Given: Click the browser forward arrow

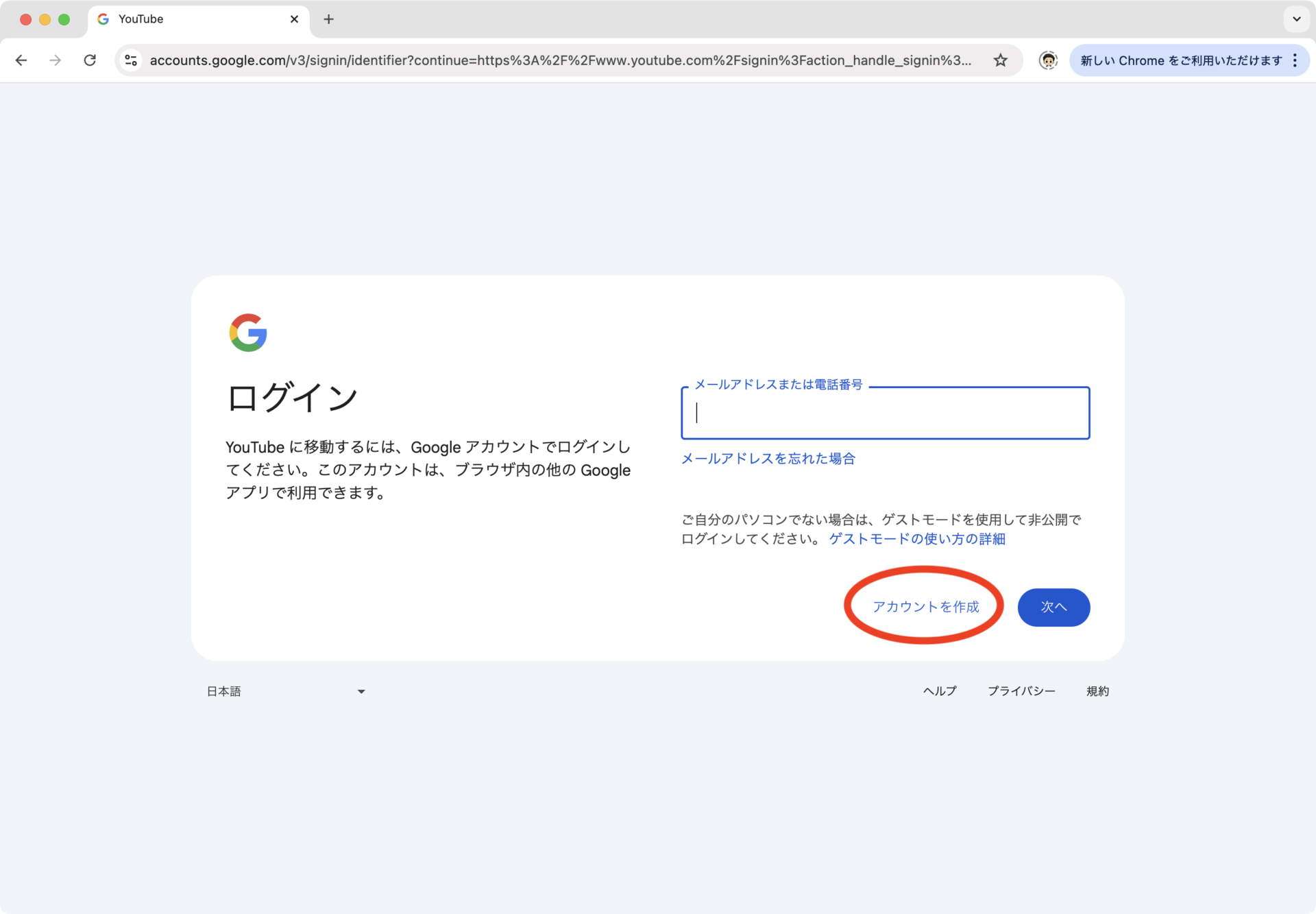Looking at the screenshot, I should point(56,60).
